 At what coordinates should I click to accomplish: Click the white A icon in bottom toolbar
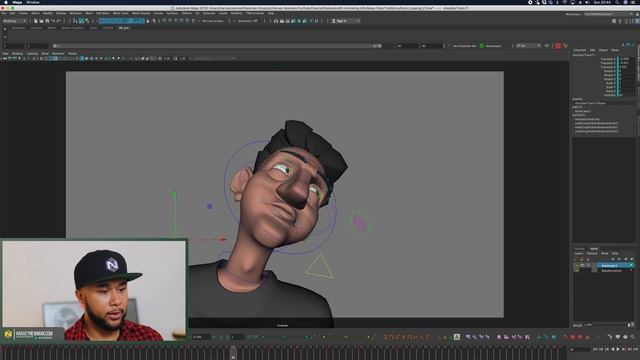[457, 337]
